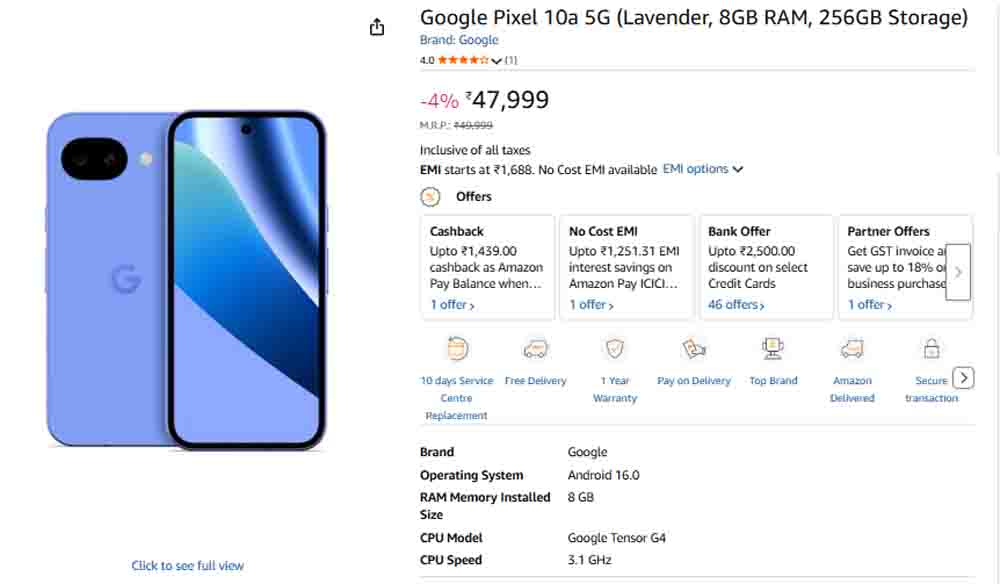Viewport: 1000px width, 584px height.
Task: Expand the EMI options dropdown
Action: click(x=702, y=169)
